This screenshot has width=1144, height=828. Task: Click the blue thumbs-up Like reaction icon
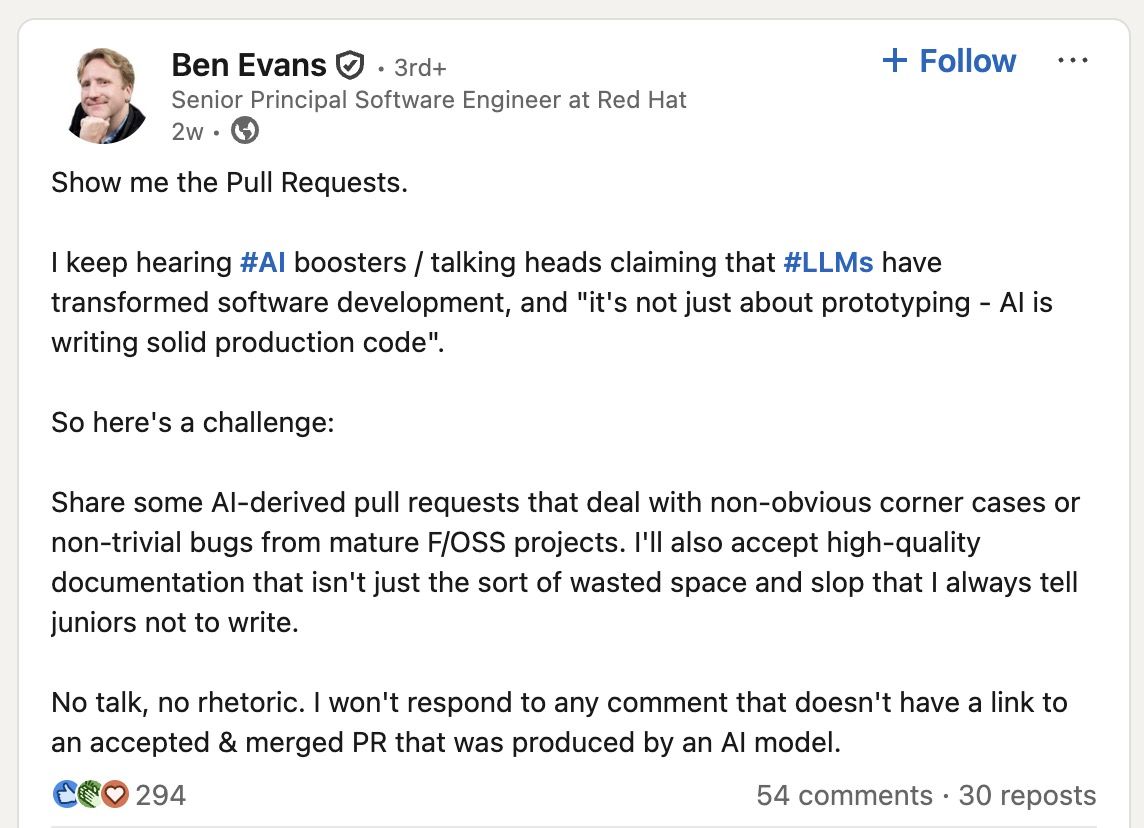65,795
